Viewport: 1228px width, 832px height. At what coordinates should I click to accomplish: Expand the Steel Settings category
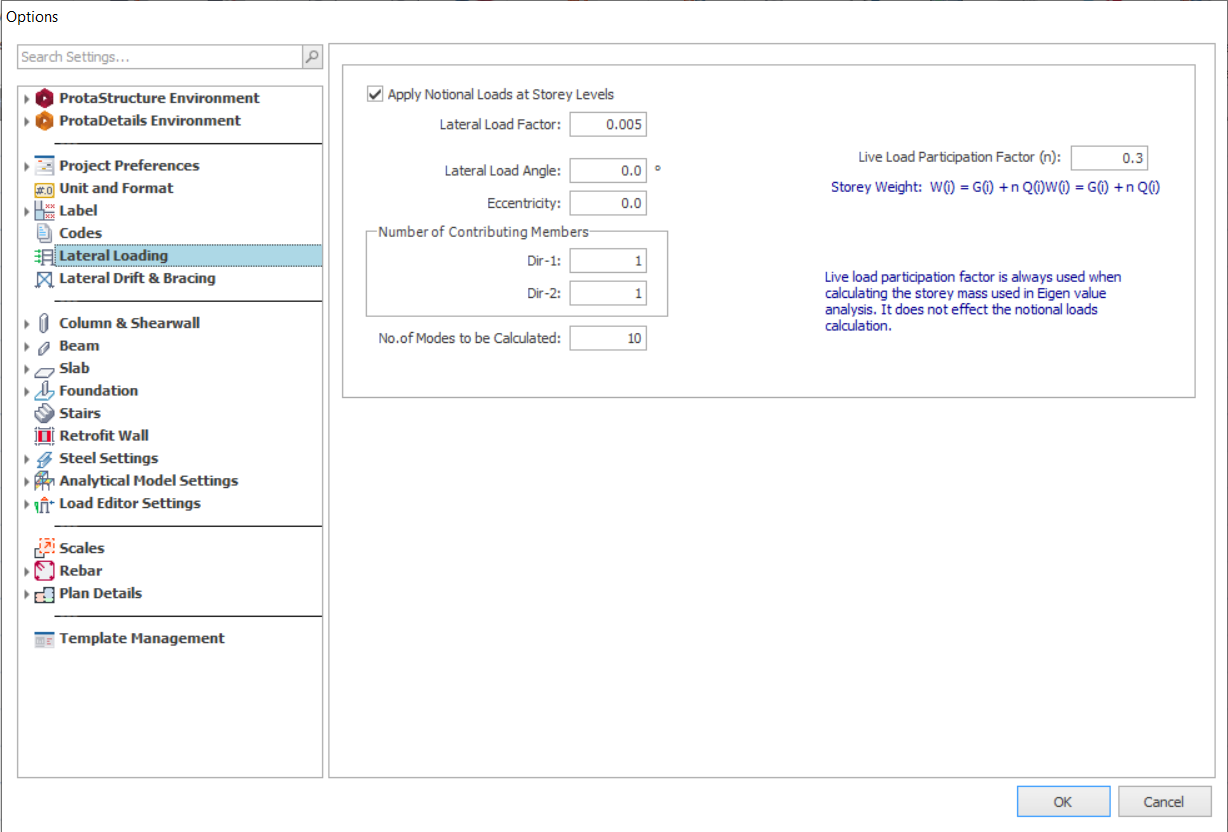point(27,457)
